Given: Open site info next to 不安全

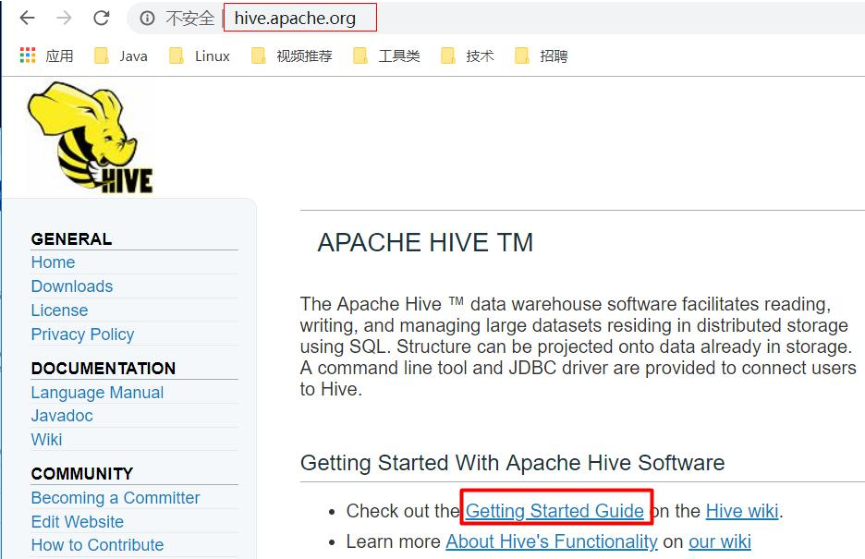Looking at the screenshot, I should coord(147,18).
